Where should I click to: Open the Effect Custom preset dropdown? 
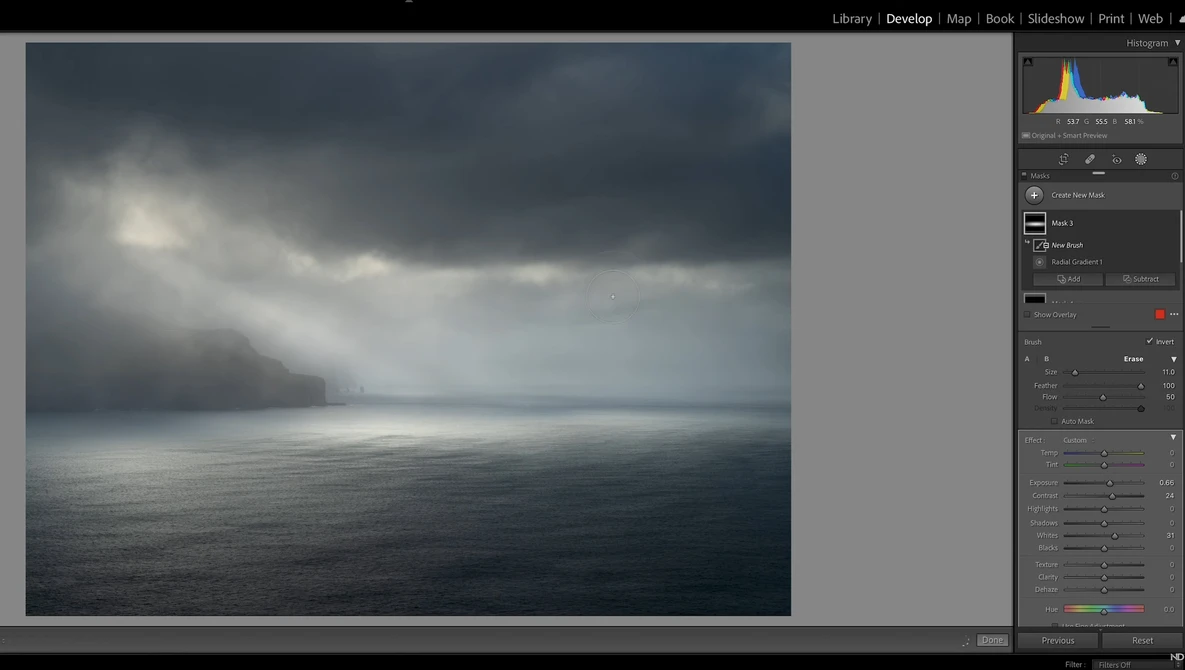pos(1078,440)
